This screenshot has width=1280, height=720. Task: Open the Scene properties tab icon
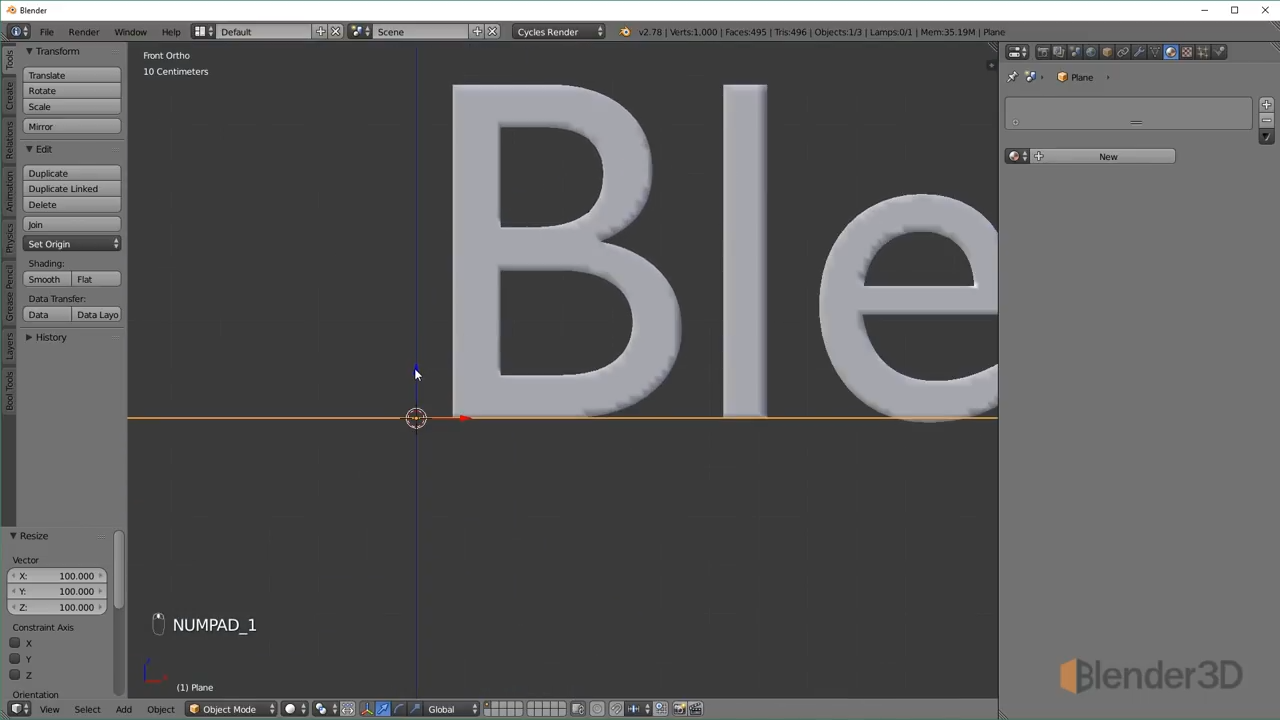(x=1075, y=52)
